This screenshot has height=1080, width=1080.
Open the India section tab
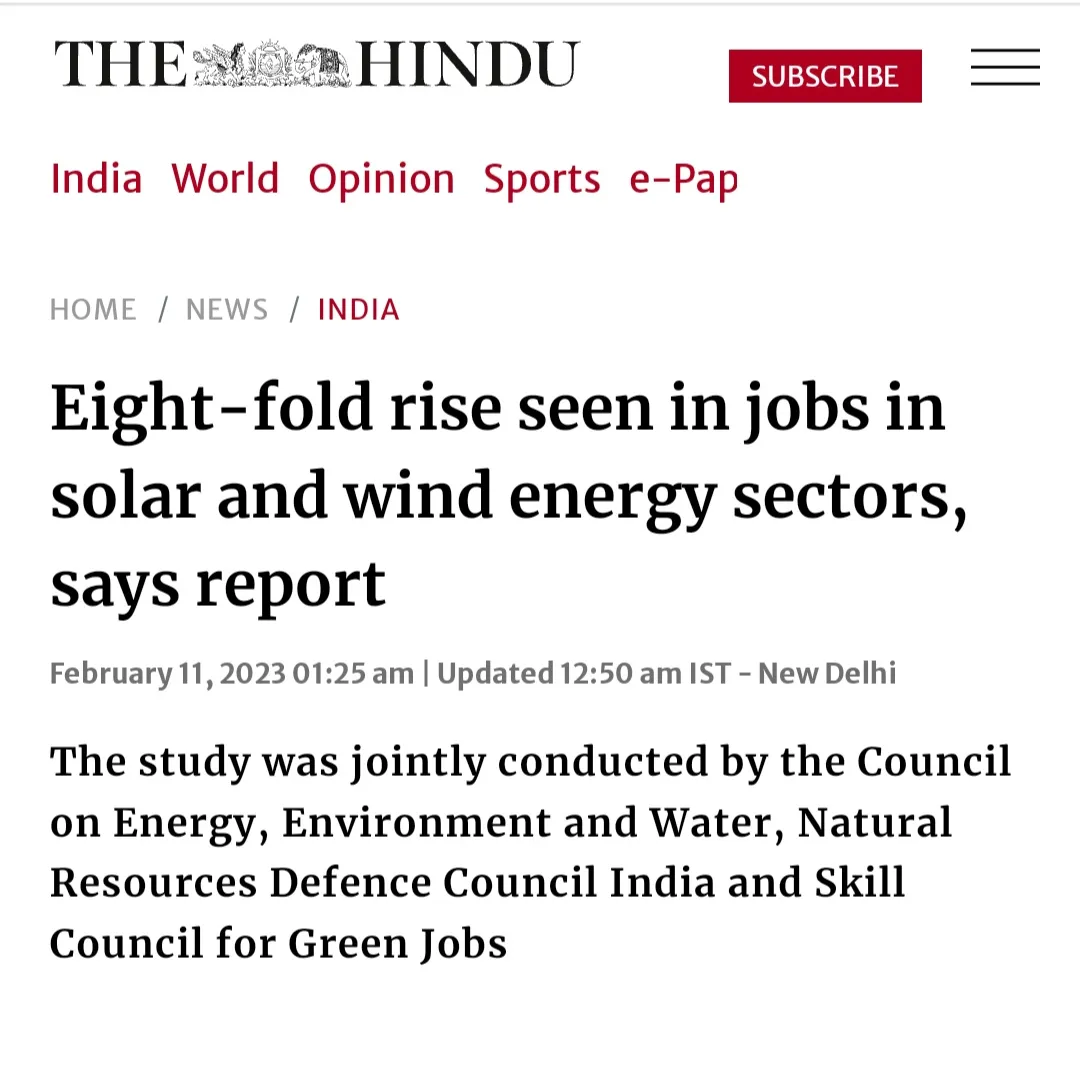click(x=96, y=179)
